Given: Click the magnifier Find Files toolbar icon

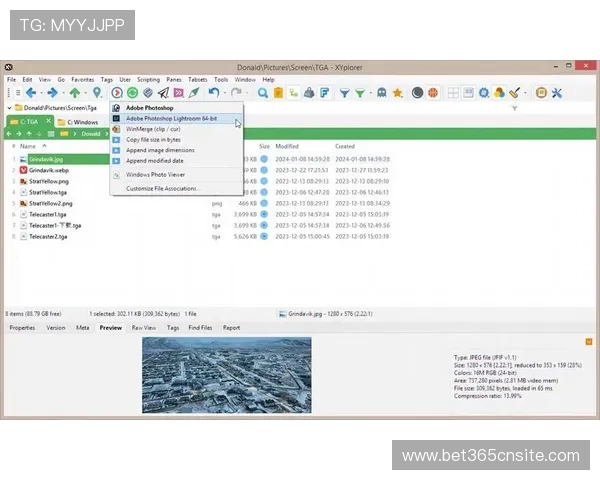Looking at the screenshot, I should pos(263,93).
